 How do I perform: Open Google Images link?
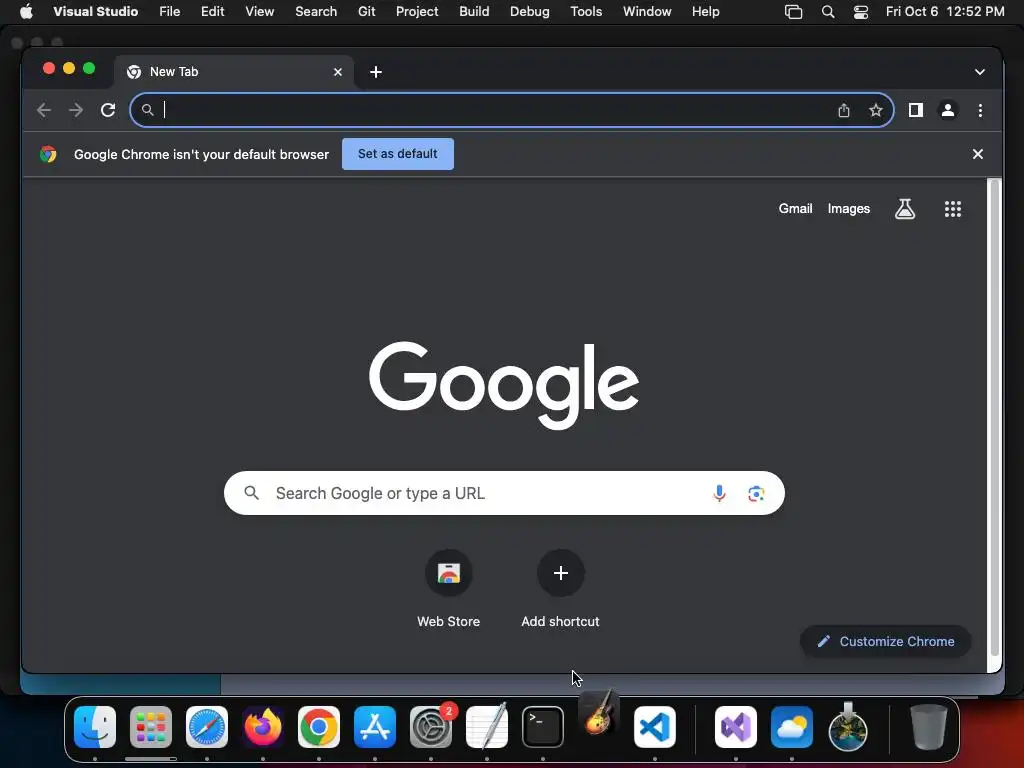pos(848,209)
